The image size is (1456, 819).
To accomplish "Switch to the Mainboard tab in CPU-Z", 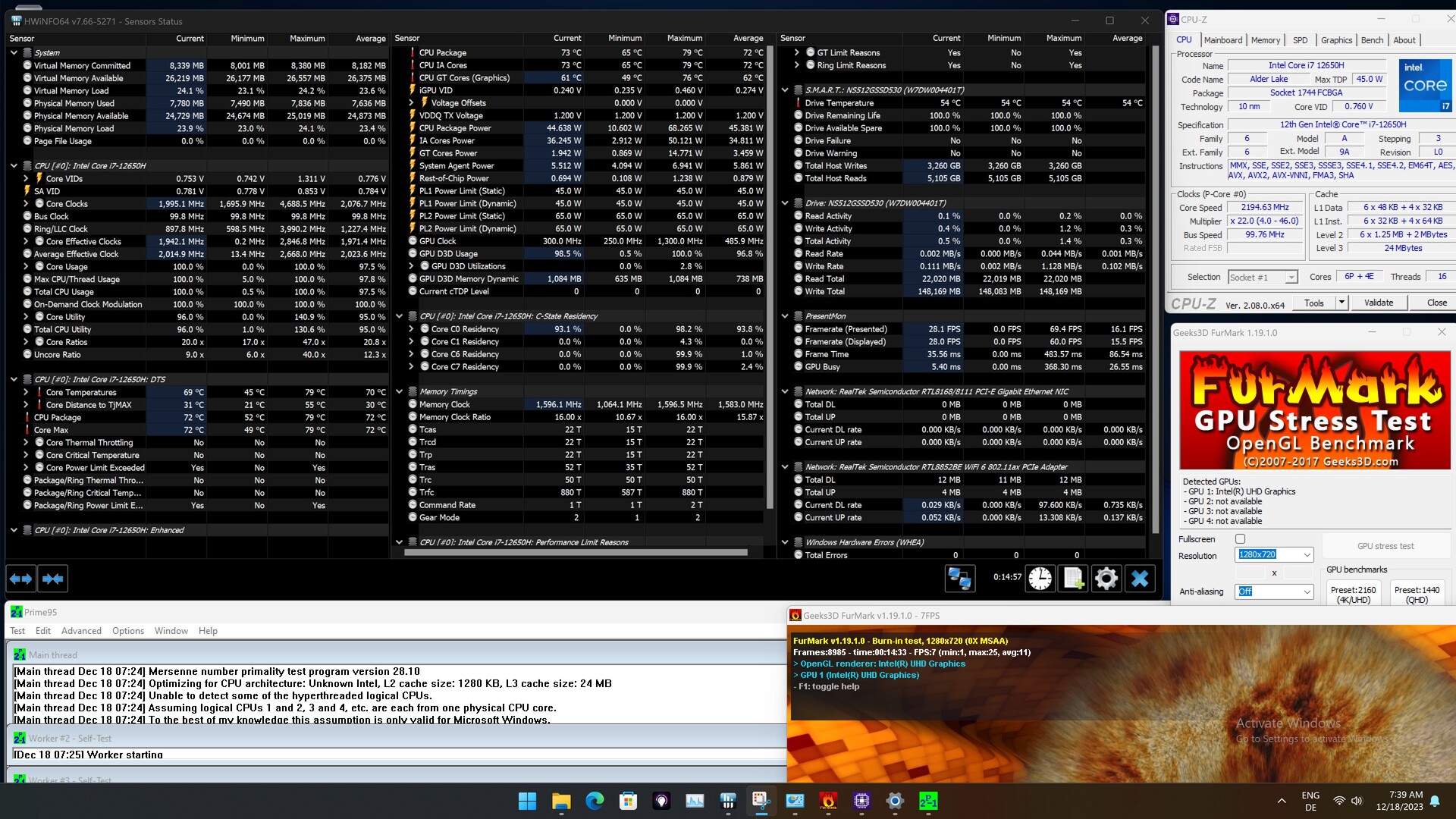I will pos(1222,40).
